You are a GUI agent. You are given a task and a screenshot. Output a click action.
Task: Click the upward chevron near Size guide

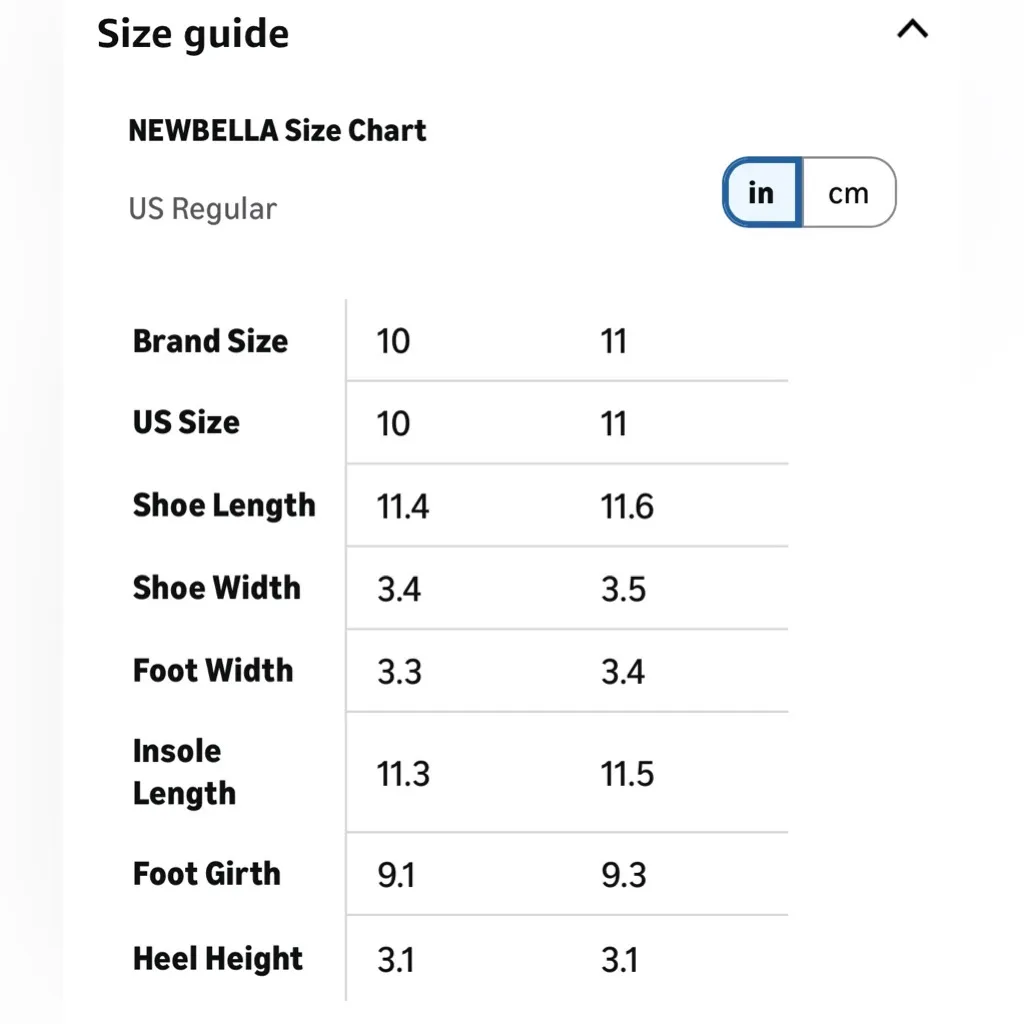[x=911, y=30]
